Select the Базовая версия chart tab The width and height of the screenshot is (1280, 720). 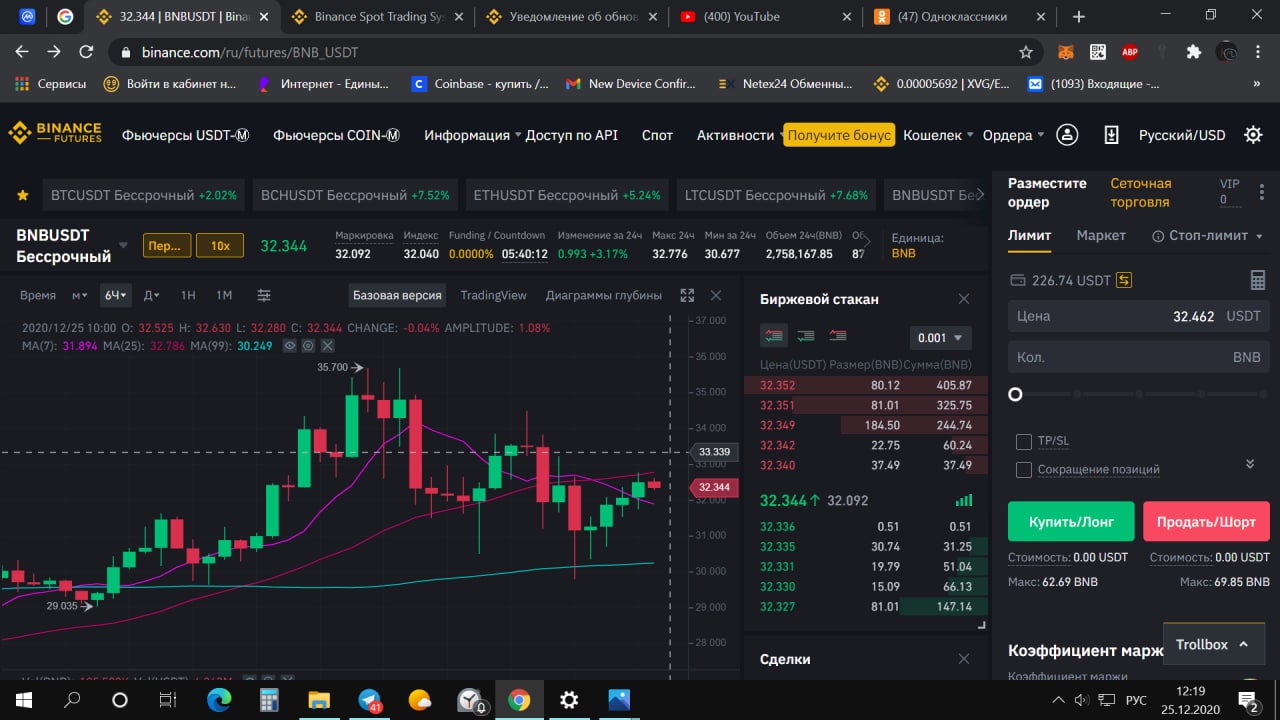pyautogui.click(x=397, y=295)
